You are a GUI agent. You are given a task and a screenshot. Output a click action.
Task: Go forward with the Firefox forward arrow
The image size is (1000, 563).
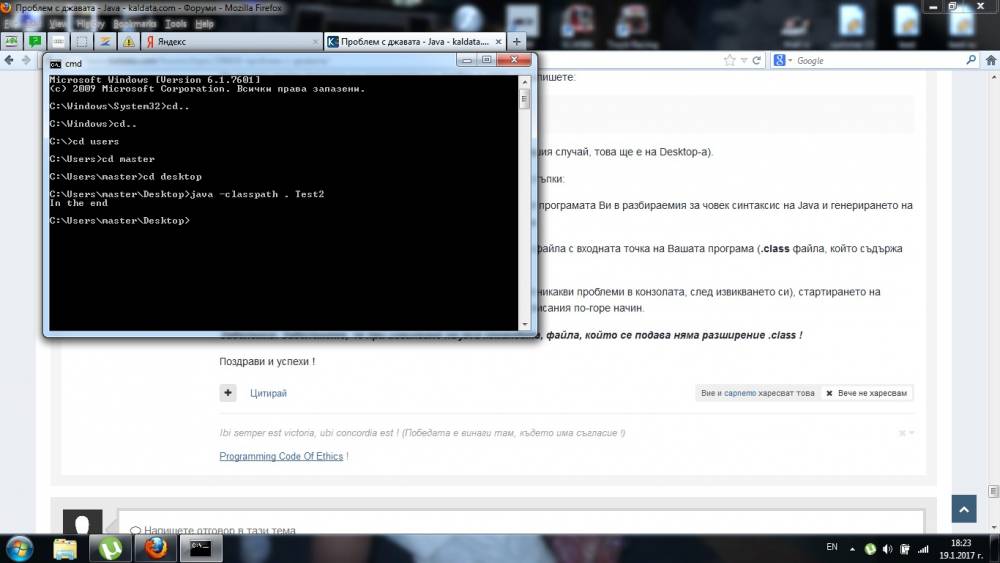pyautogui.click(x=26, y=60)
